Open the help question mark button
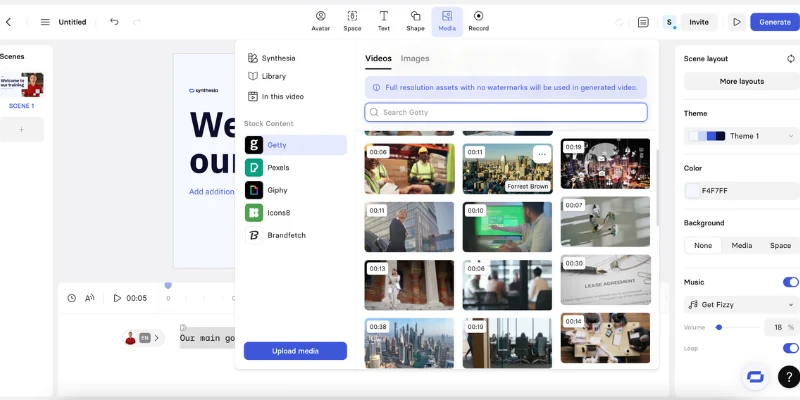 coord(788,377)
